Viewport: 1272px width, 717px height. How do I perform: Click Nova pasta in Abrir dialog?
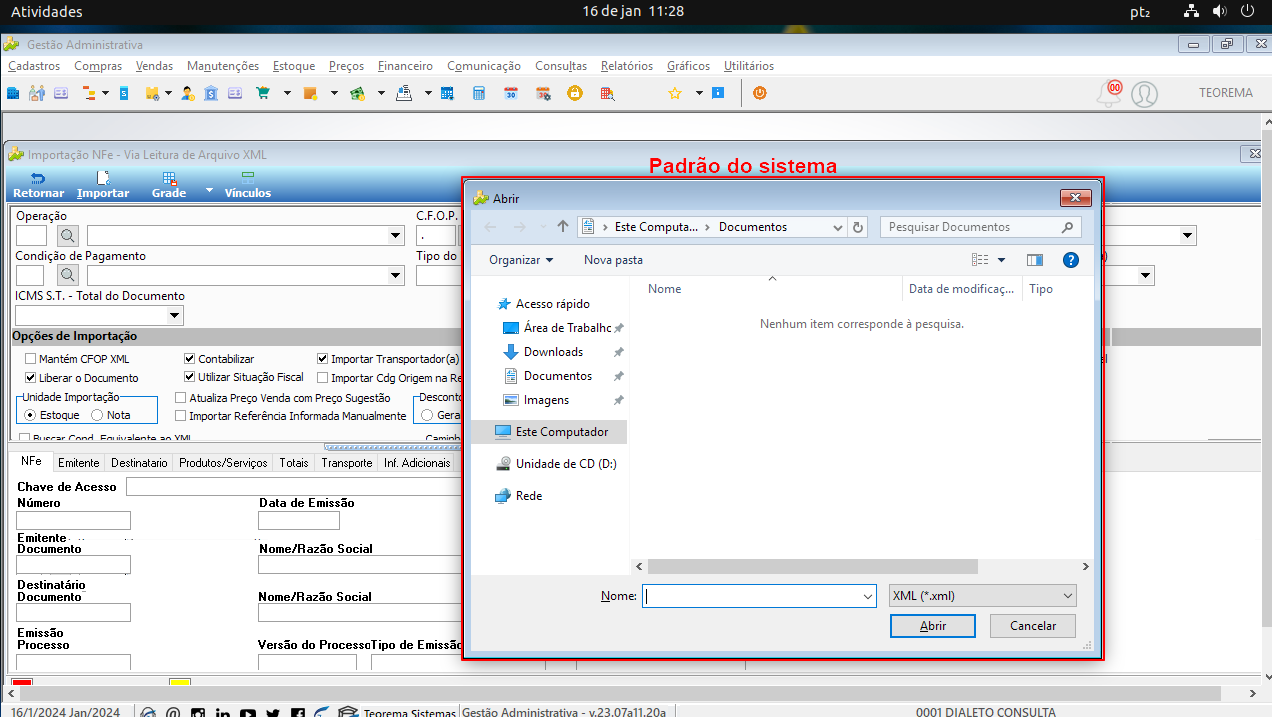tap(613, 260)
